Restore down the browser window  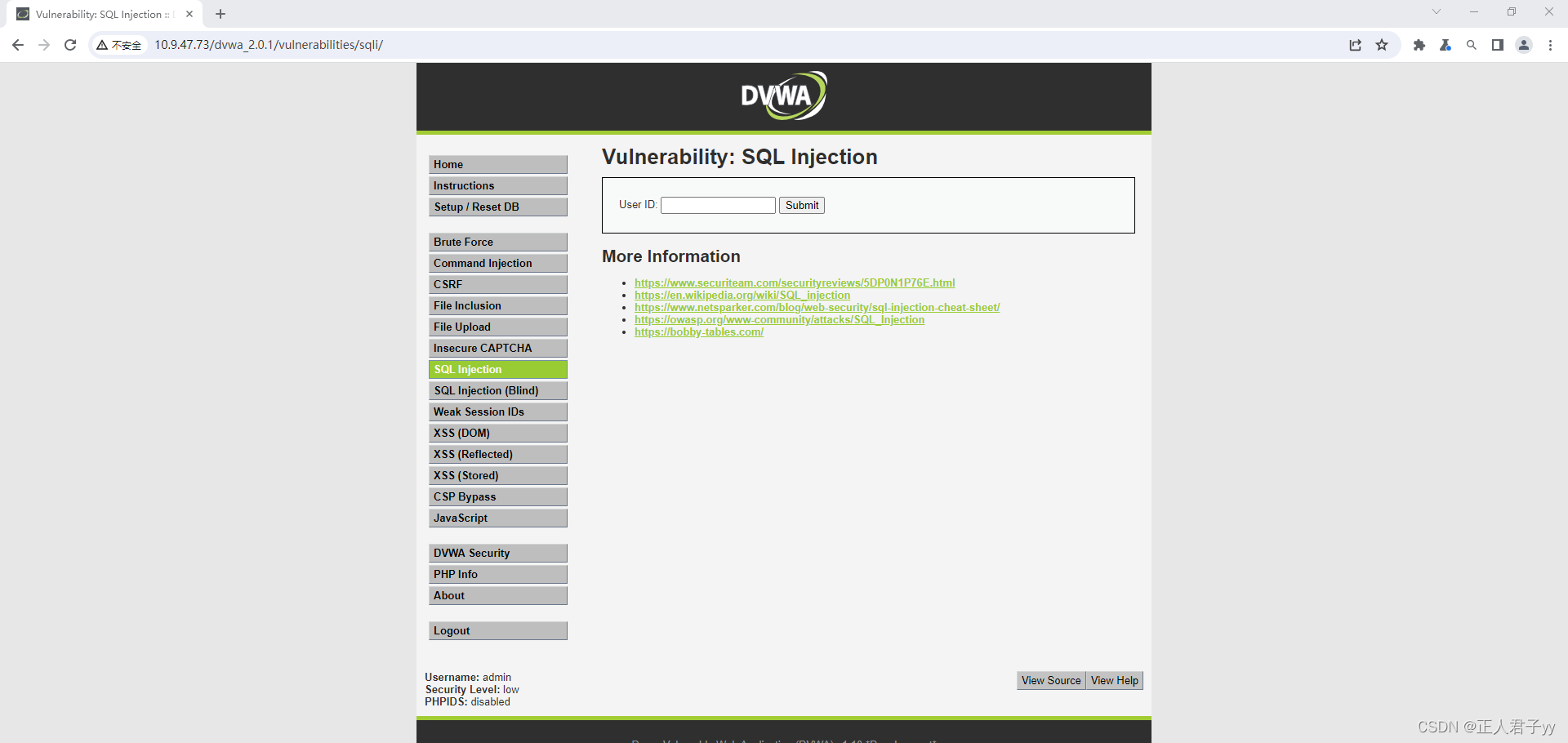[1512, 11]
